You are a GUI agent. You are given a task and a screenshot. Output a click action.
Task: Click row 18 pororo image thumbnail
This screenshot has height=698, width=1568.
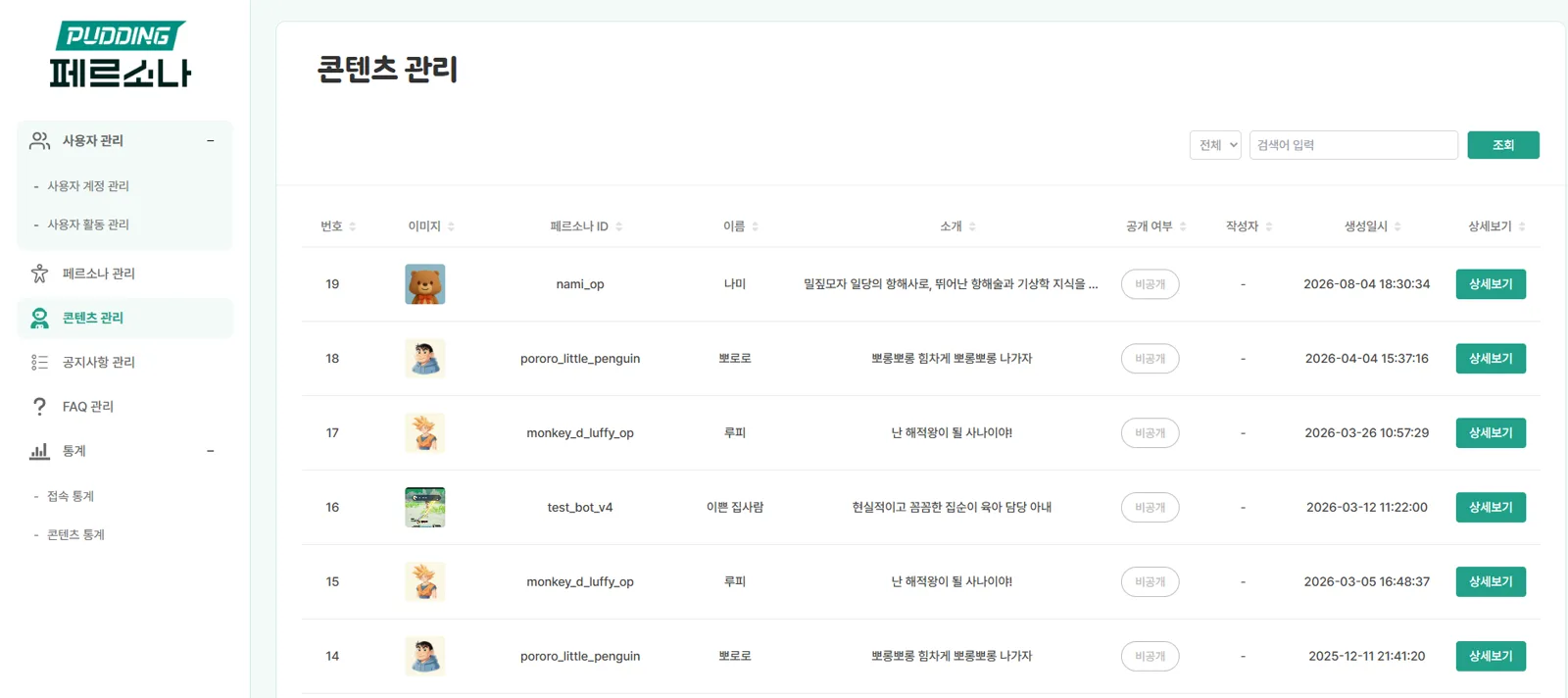point(425,359)
